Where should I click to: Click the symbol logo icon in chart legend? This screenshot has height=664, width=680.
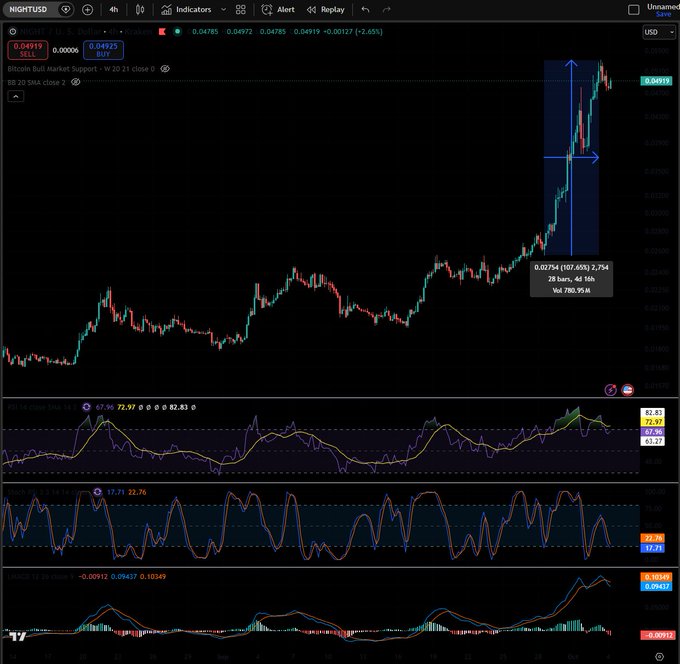(x=13, y=32)
